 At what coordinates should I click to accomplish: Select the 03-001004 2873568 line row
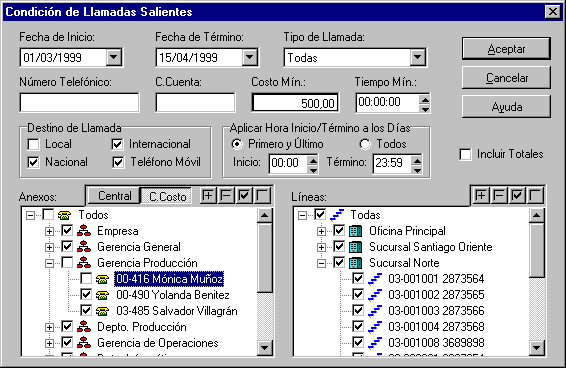[436, 327]
